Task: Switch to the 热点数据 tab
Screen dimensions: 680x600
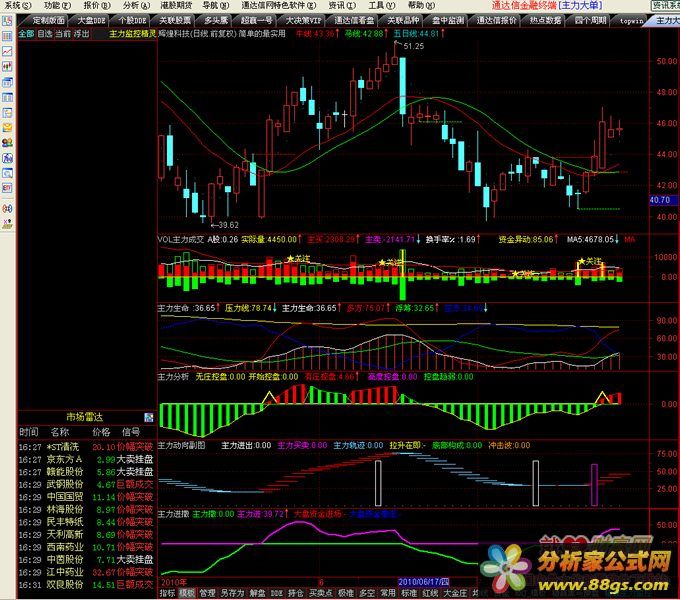Action: [x=545, y=20]
